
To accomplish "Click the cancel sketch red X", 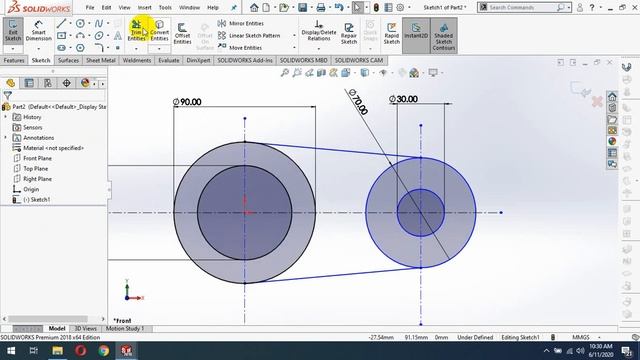I will coord(597,101).
